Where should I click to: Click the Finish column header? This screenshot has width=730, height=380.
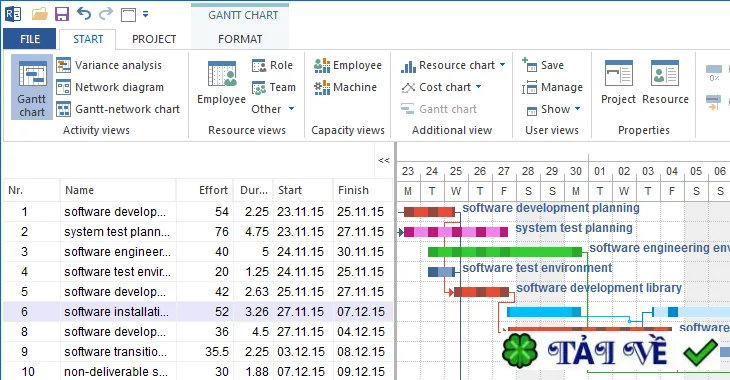pos(363,190)
